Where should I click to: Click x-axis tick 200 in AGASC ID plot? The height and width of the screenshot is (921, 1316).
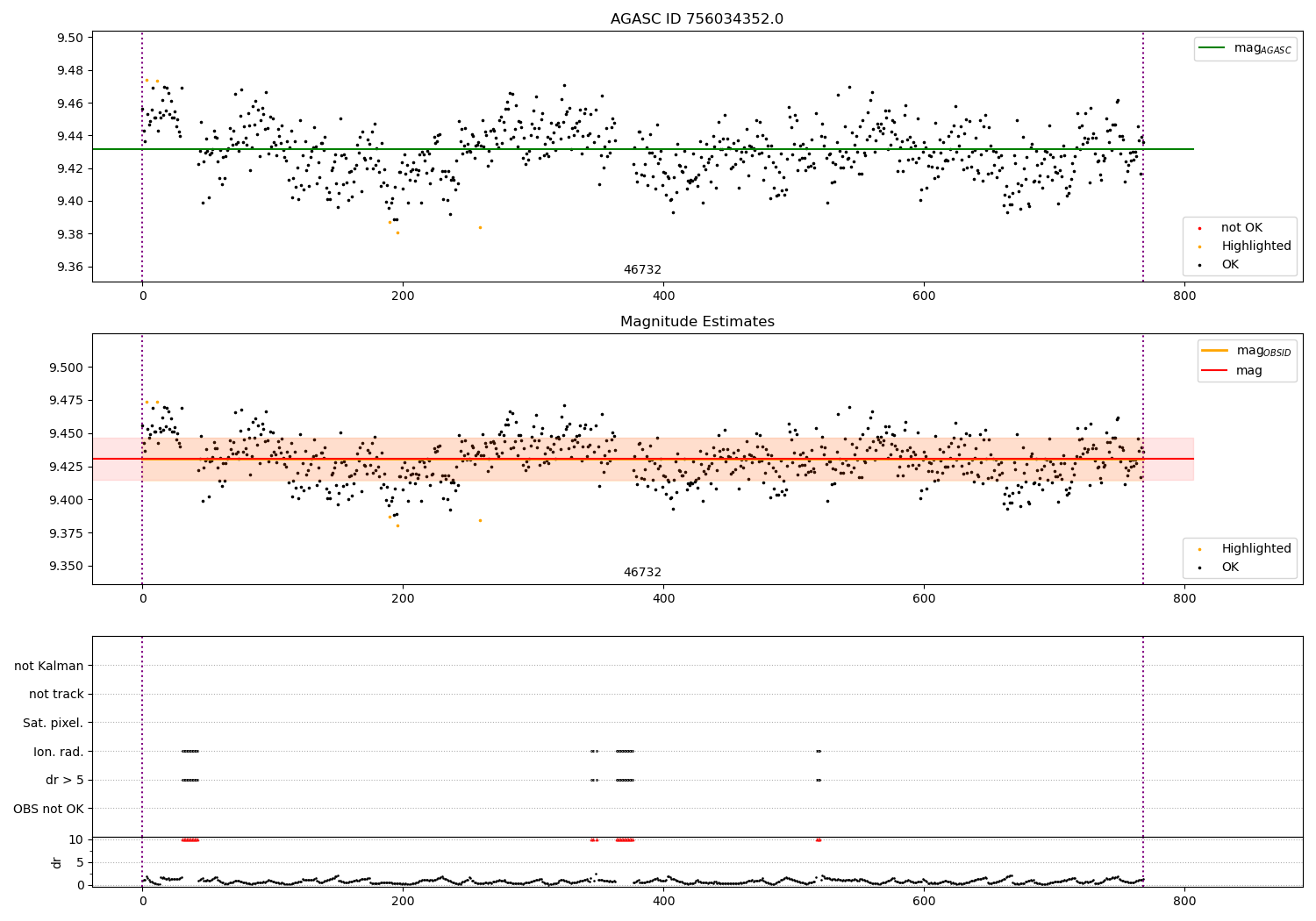click(403, 296)
